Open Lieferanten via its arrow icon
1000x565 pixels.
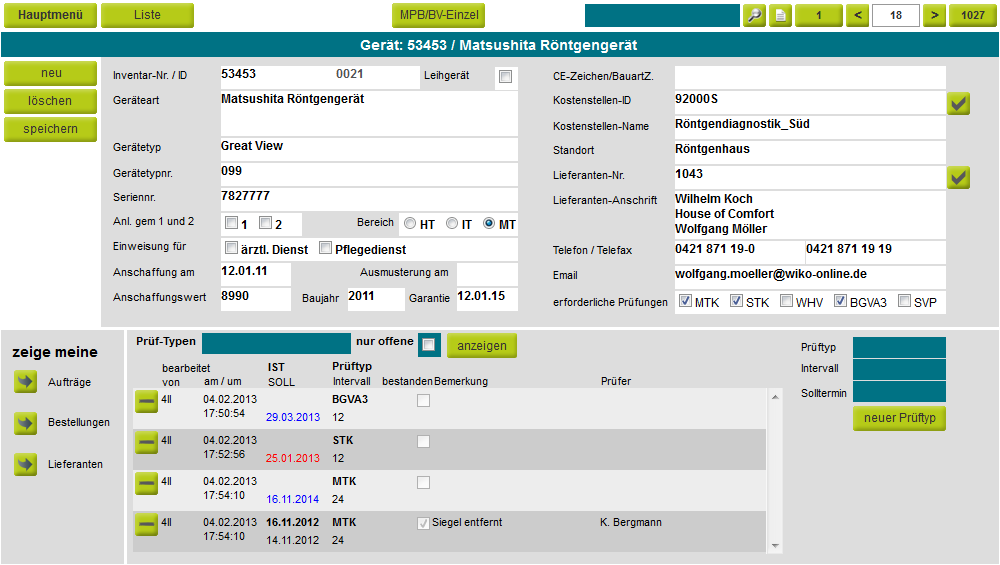tap(25, 464)
